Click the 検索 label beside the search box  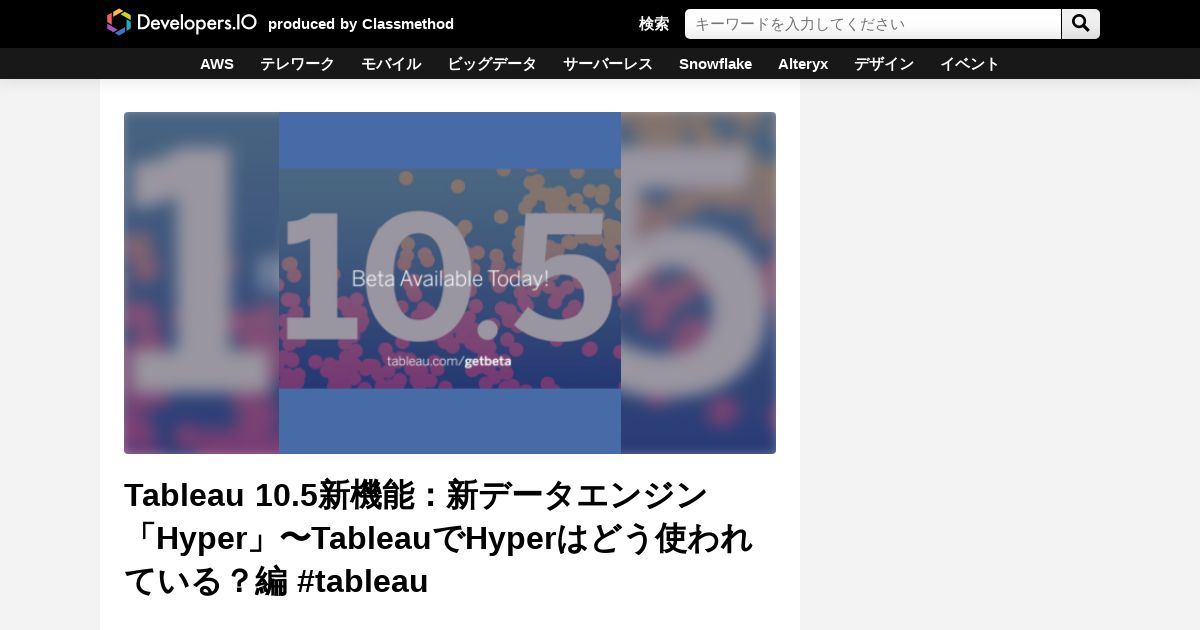coord(654,24)
